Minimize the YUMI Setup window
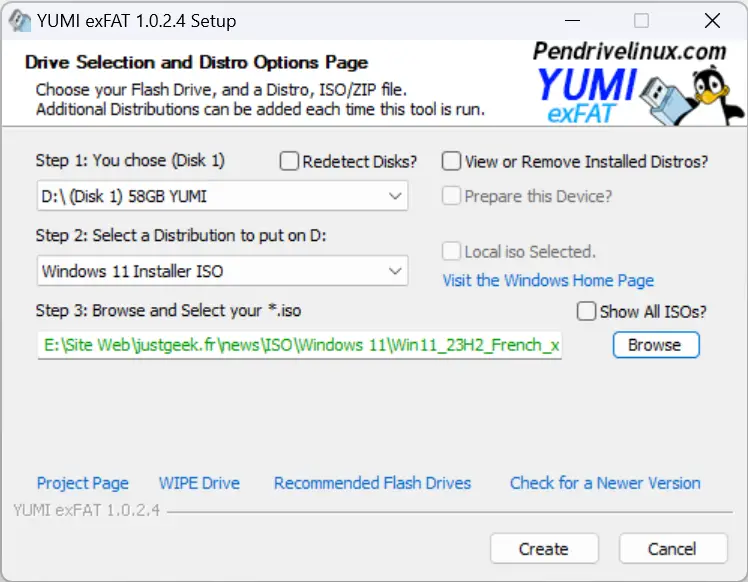The image size is (748, 582). pos(572,21)
